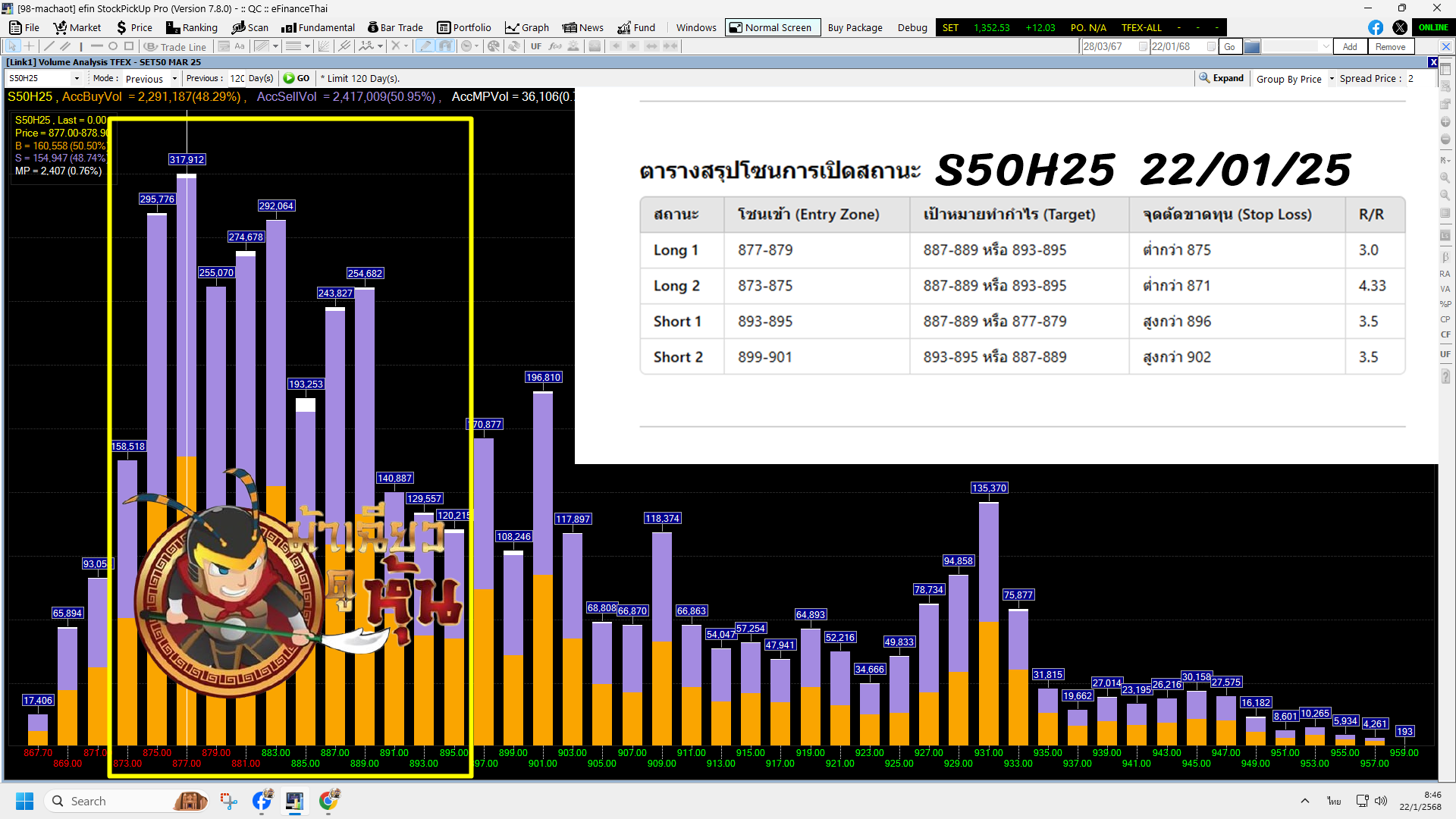
Task: Select the single diagonal line tool
Action: (x=49, y=46)
